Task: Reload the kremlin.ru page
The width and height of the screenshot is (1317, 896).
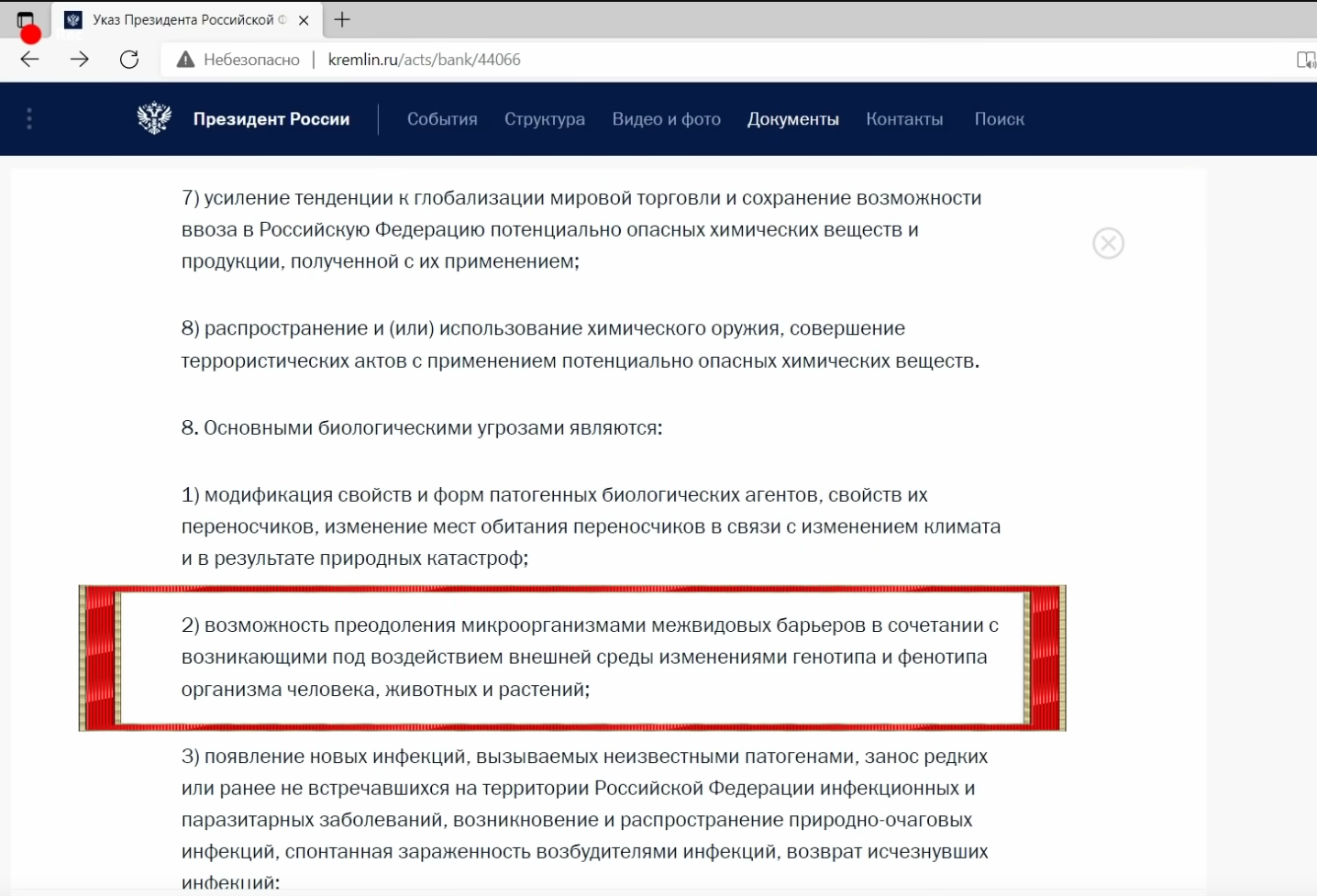Action: pyautogui.click(x=129, y=60)
